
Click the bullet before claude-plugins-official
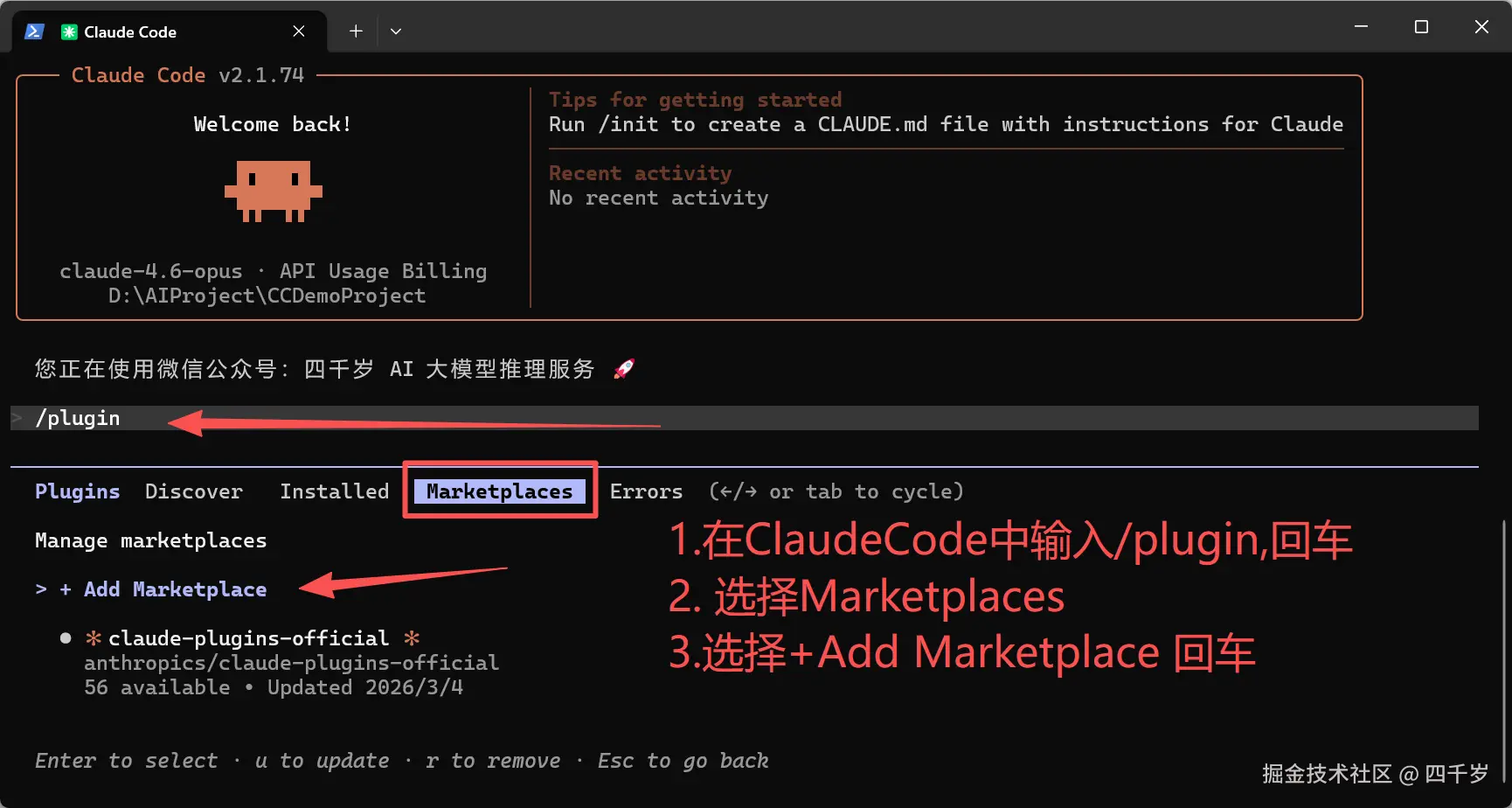click(66, 638)
